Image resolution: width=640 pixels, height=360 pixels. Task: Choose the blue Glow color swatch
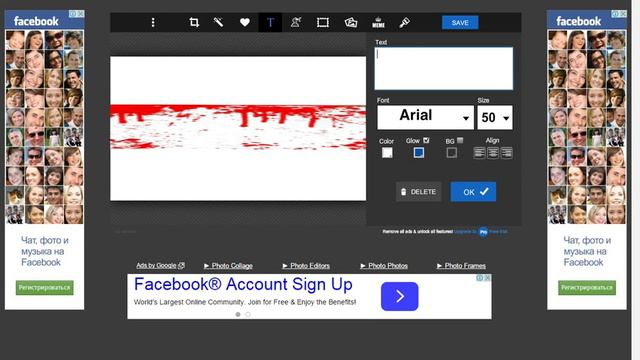pos(418,153)
